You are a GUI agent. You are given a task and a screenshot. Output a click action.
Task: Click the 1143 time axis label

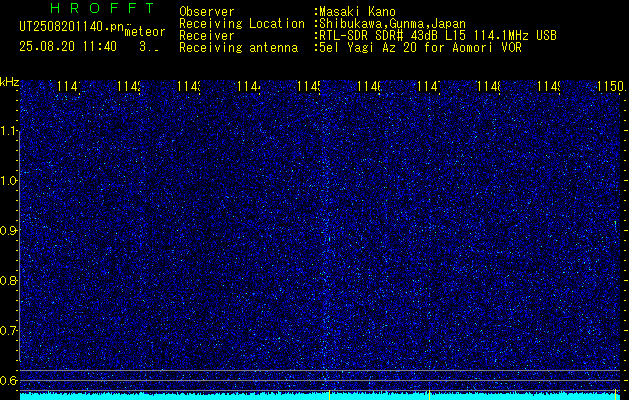pos(189,86)
